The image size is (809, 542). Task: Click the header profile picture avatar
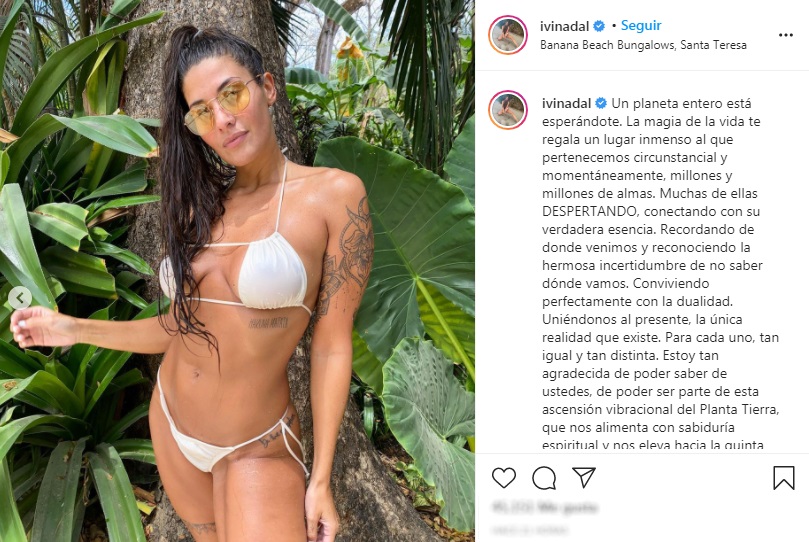click(x=508, y=35)
